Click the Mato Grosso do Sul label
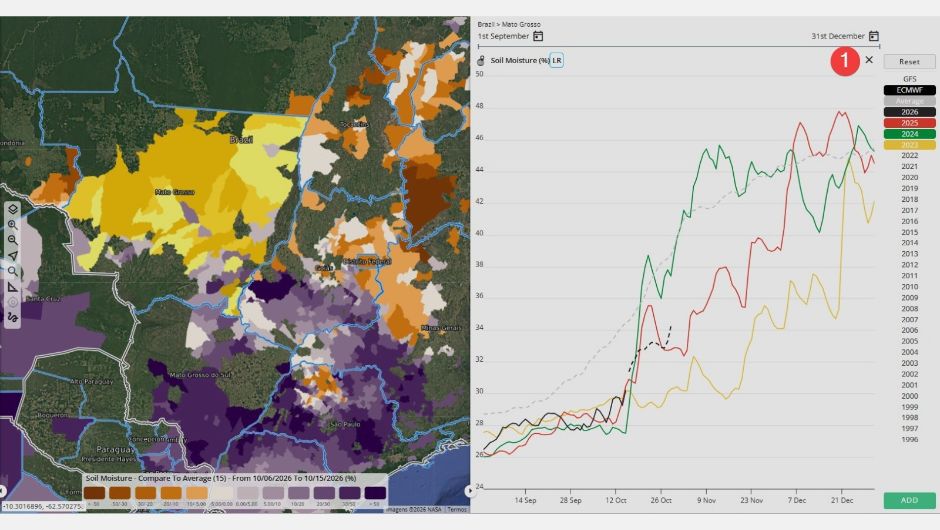 tap(198, 375)
